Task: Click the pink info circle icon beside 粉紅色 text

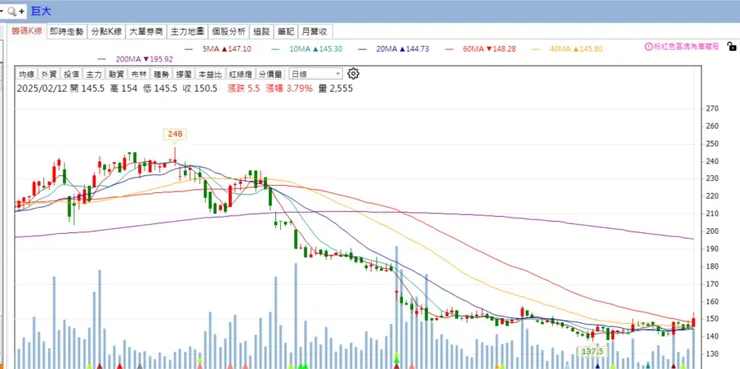Action: tap(648, 46)
